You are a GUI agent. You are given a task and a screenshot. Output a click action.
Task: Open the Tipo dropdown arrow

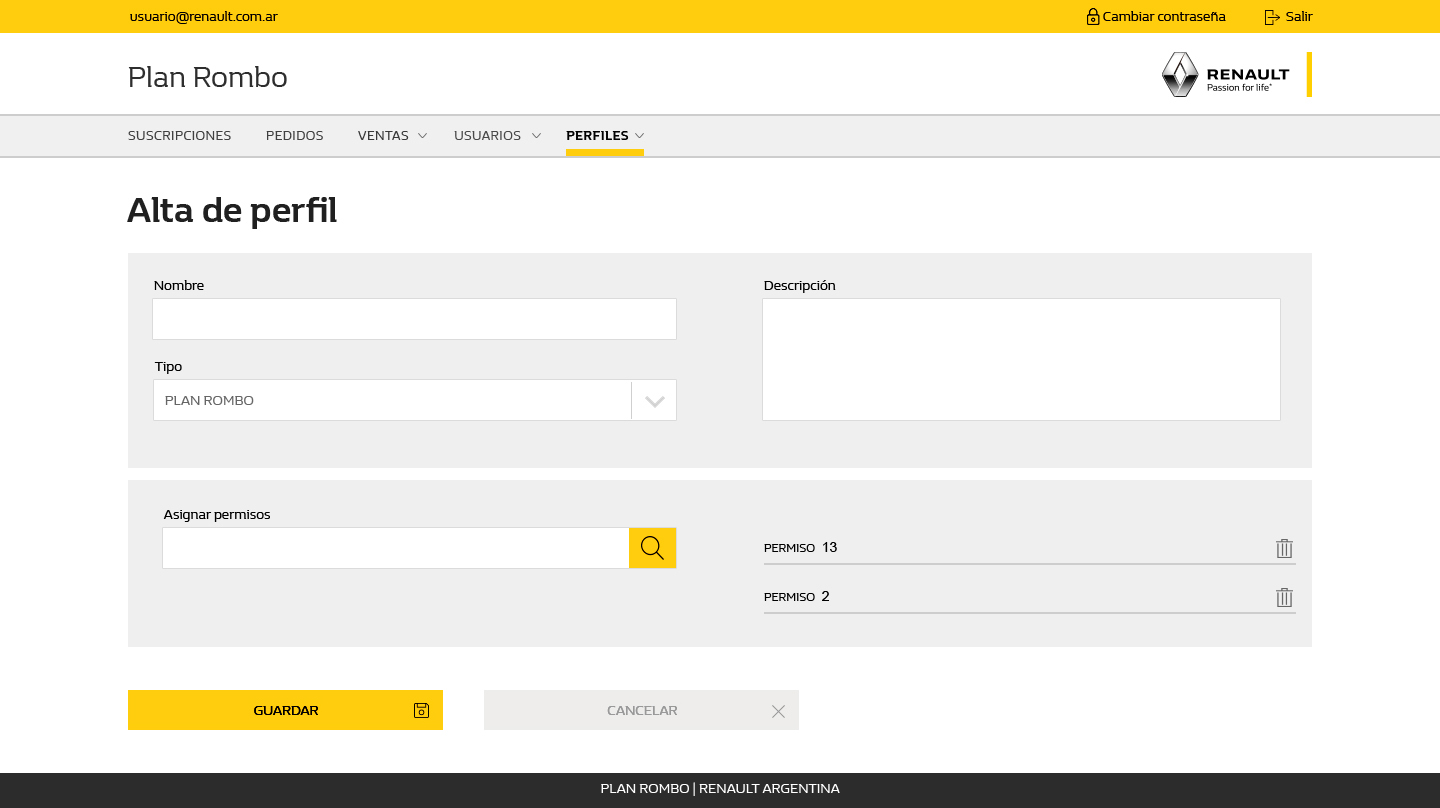(x=655, y=401)
